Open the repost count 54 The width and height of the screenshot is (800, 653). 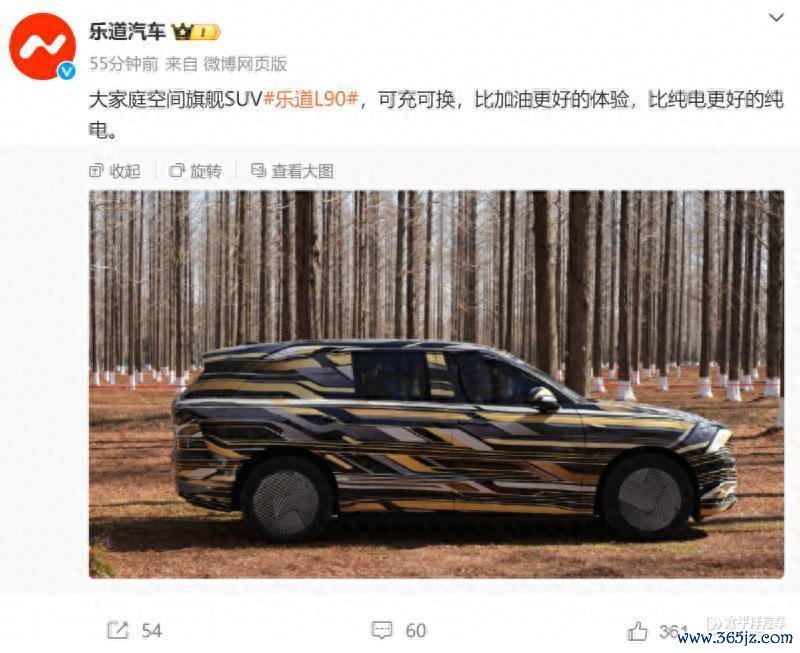[152, 631]
